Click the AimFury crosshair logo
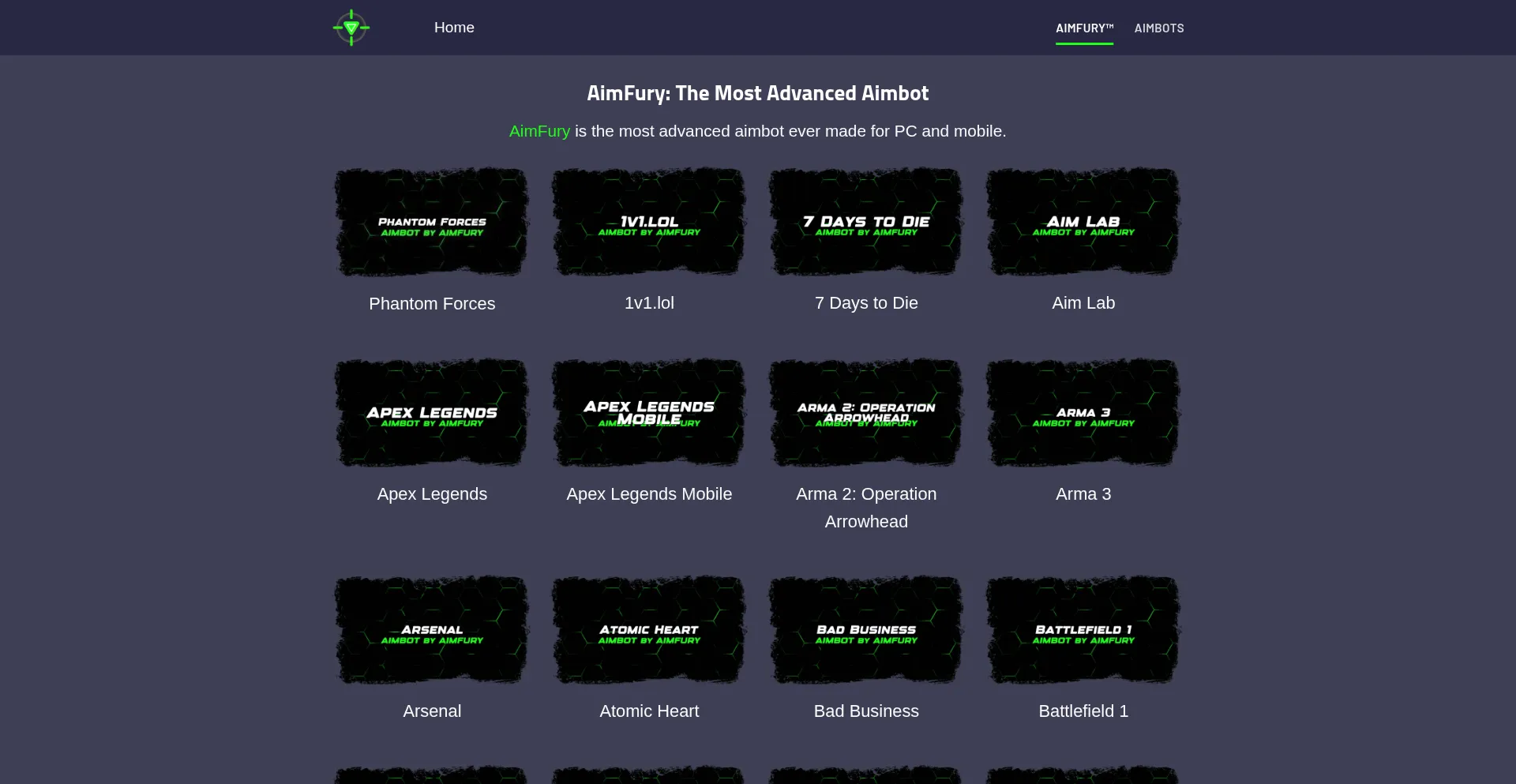 [x=351, y=28]
